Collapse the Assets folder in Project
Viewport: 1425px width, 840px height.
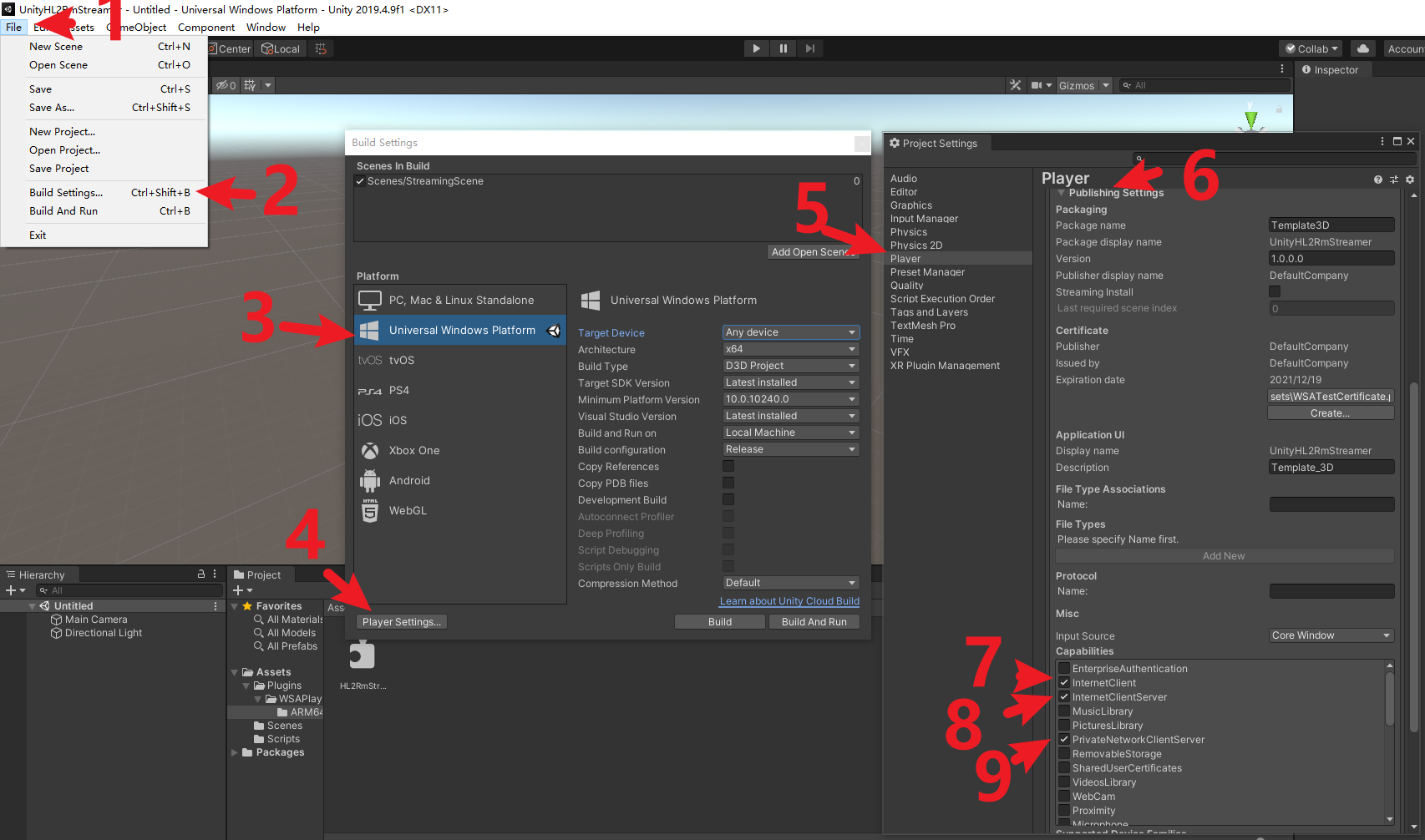(x=234, y=672)
